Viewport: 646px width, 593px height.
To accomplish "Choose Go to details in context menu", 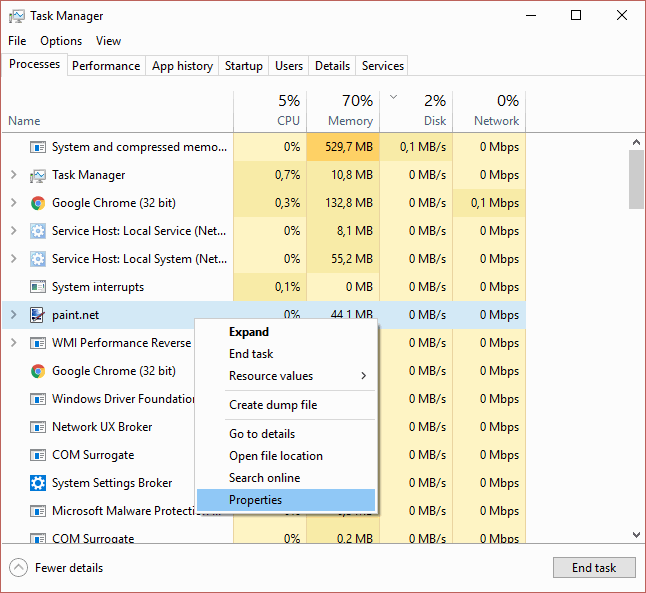I will [x=286, y=434].
